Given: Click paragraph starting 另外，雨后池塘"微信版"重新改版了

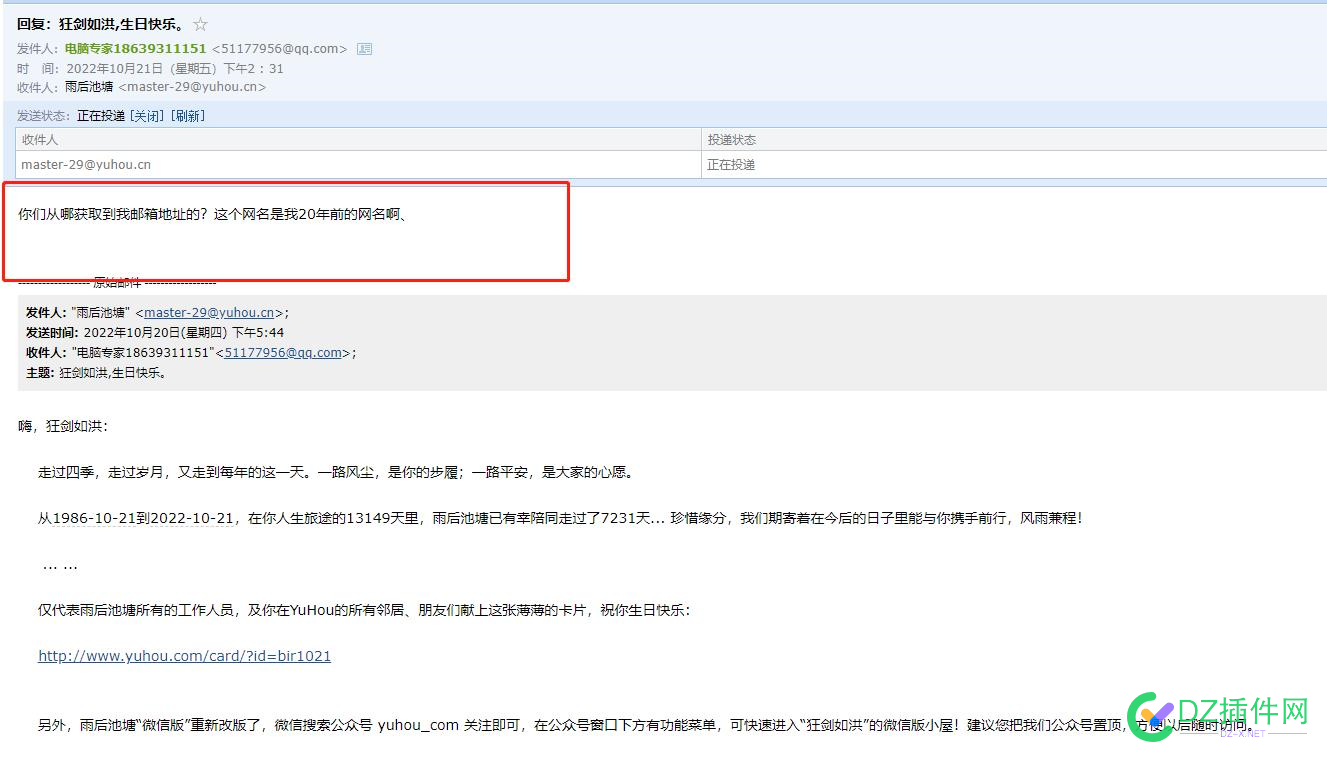Looking at the screenshot, I should (x=645, y=725).
